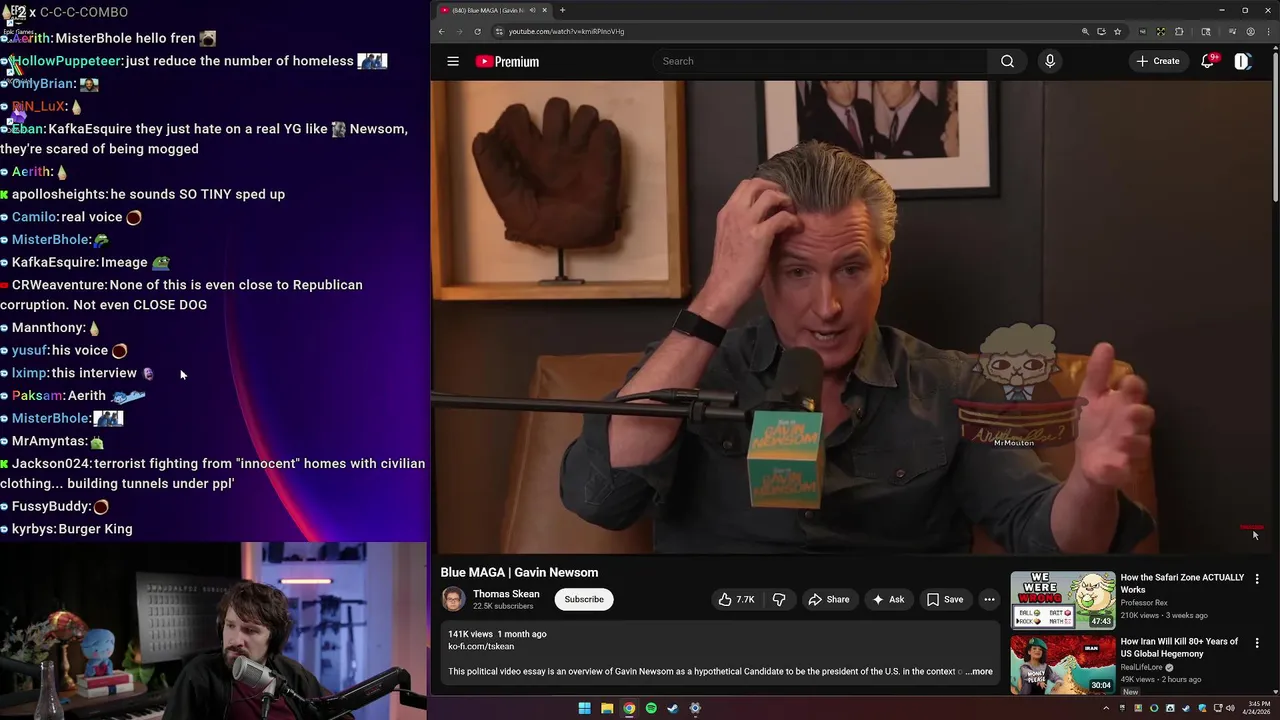Click video title 'Blue MAGA | Gavin Newsom'
The image size is (1280, 720).
(519, 572)
